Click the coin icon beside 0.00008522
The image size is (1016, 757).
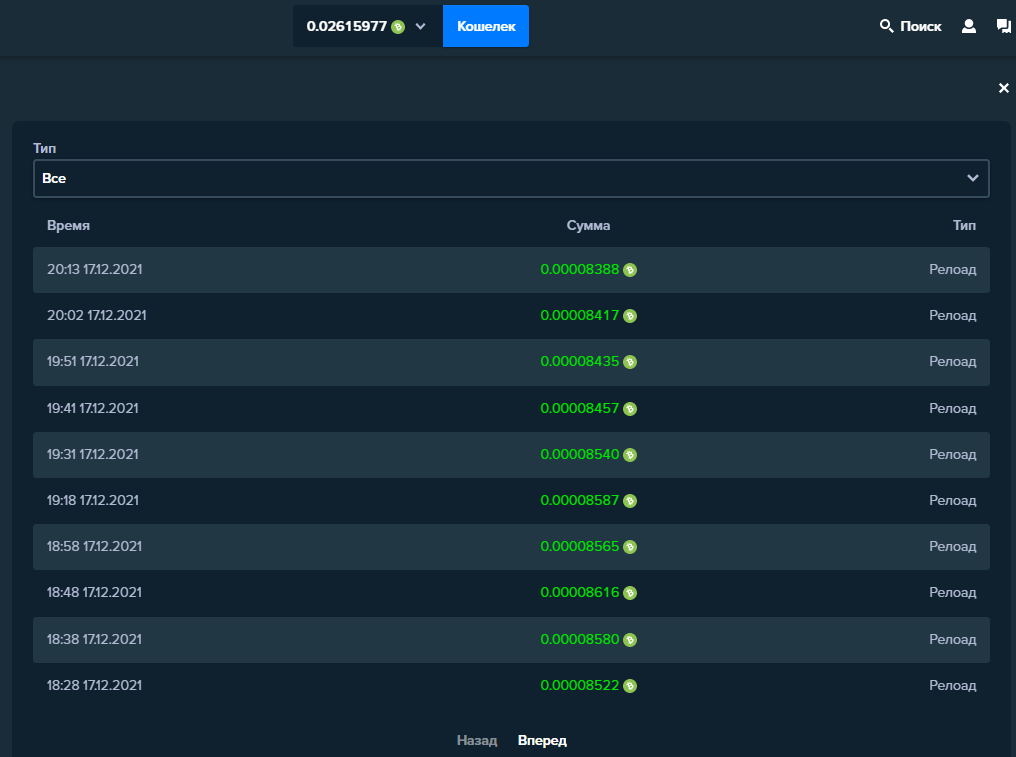(x=630, y=686)
